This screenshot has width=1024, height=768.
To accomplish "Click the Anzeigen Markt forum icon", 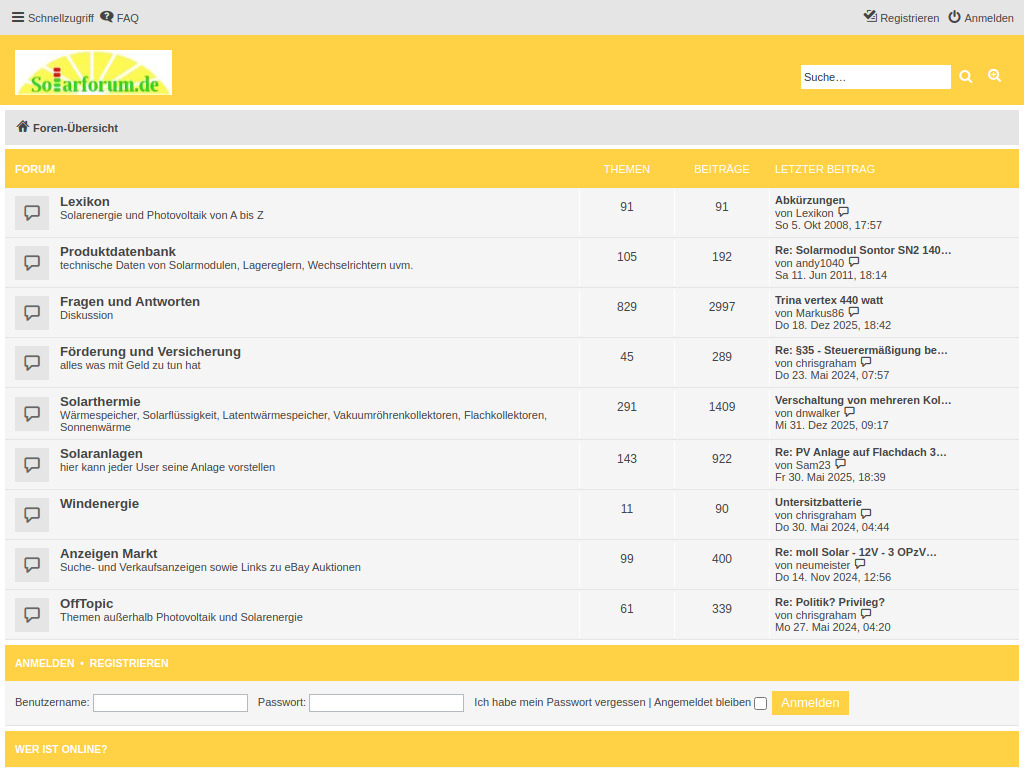I will pos(31,564).
